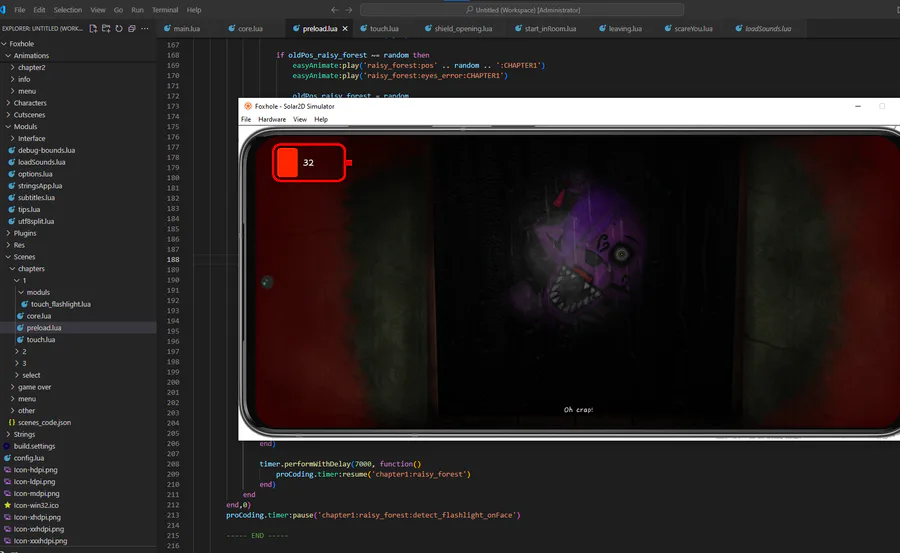Open scenes_code.json file
Viewport: 900px width, 553px height.
click(x=44, y=423)
